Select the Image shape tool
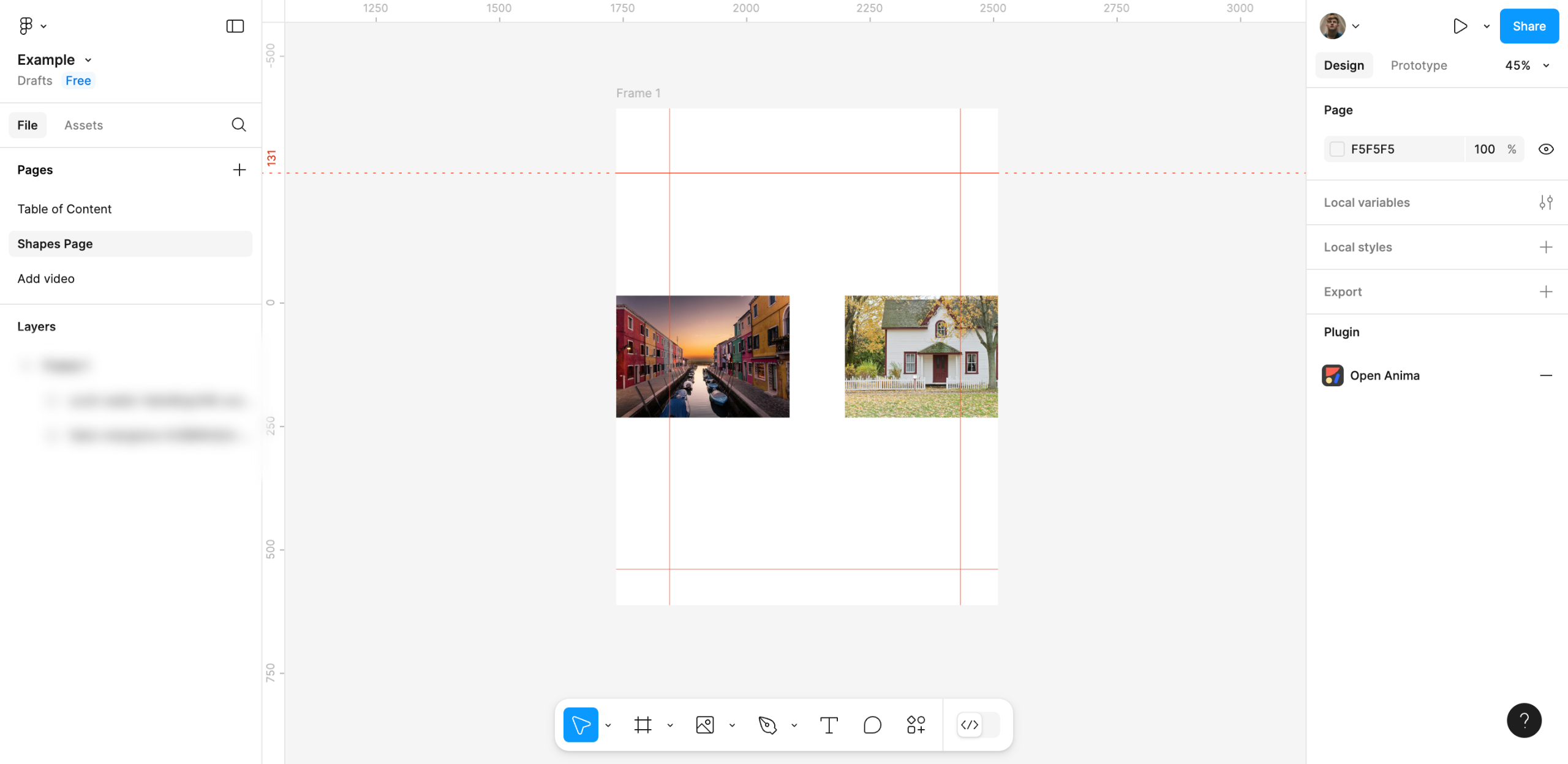 coord(705,725)
